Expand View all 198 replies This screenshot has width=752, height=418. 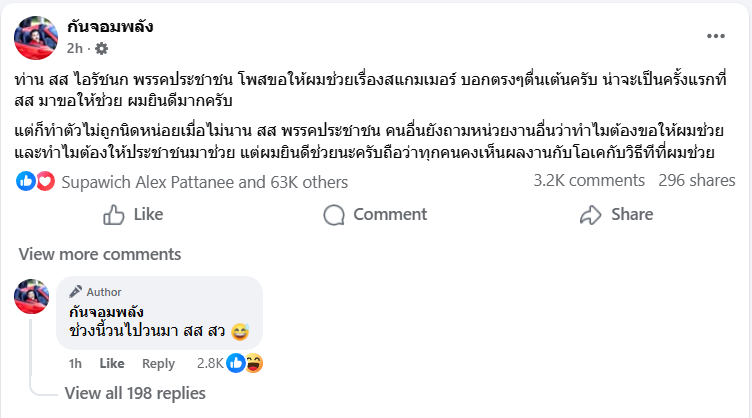point(135,393)
